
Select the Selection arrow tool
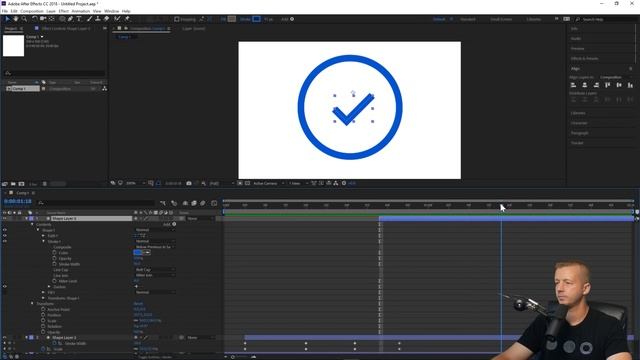point(7,19)
